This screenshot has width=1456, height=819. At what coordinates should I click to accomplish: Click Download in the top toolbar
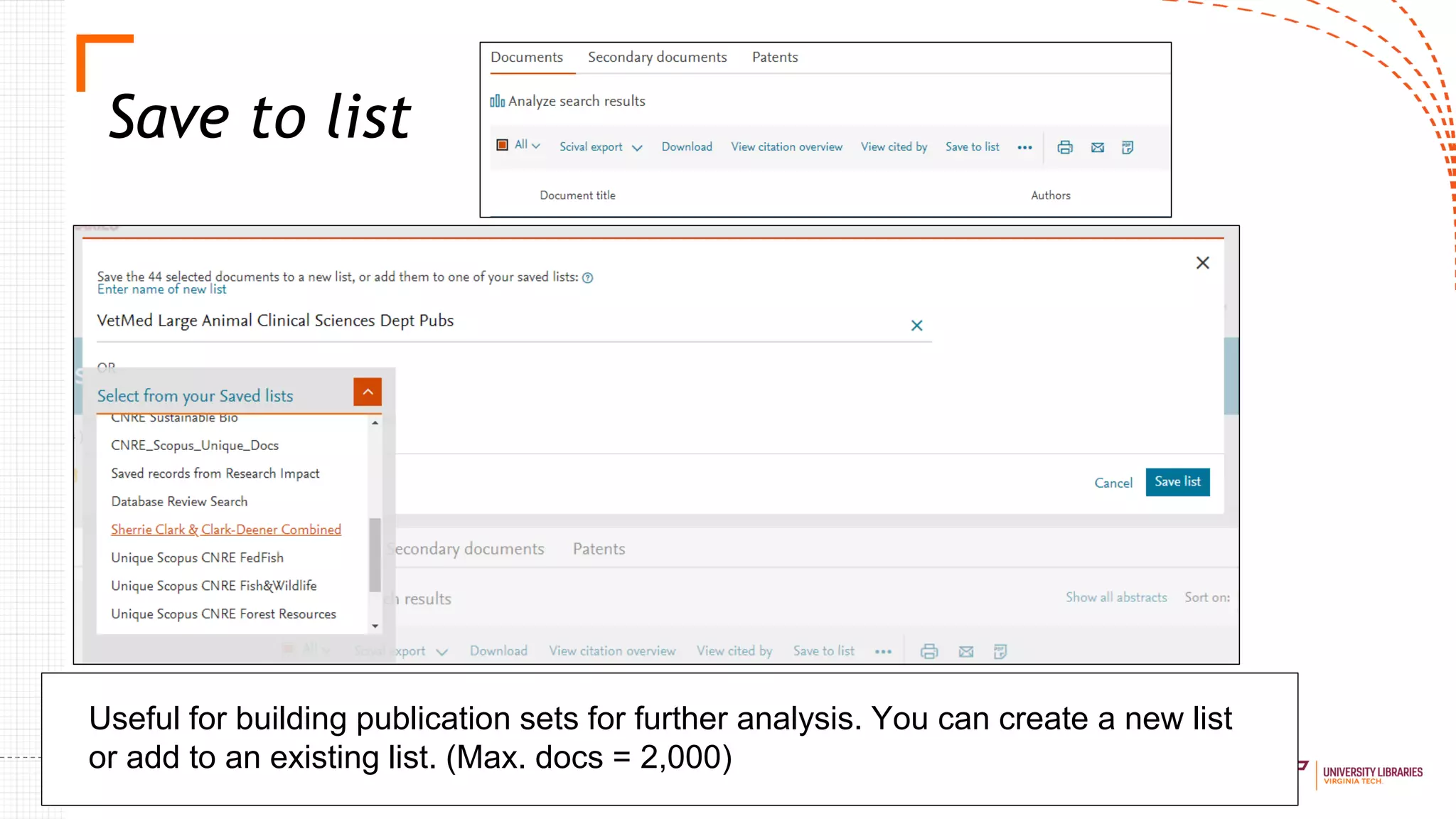687,147
